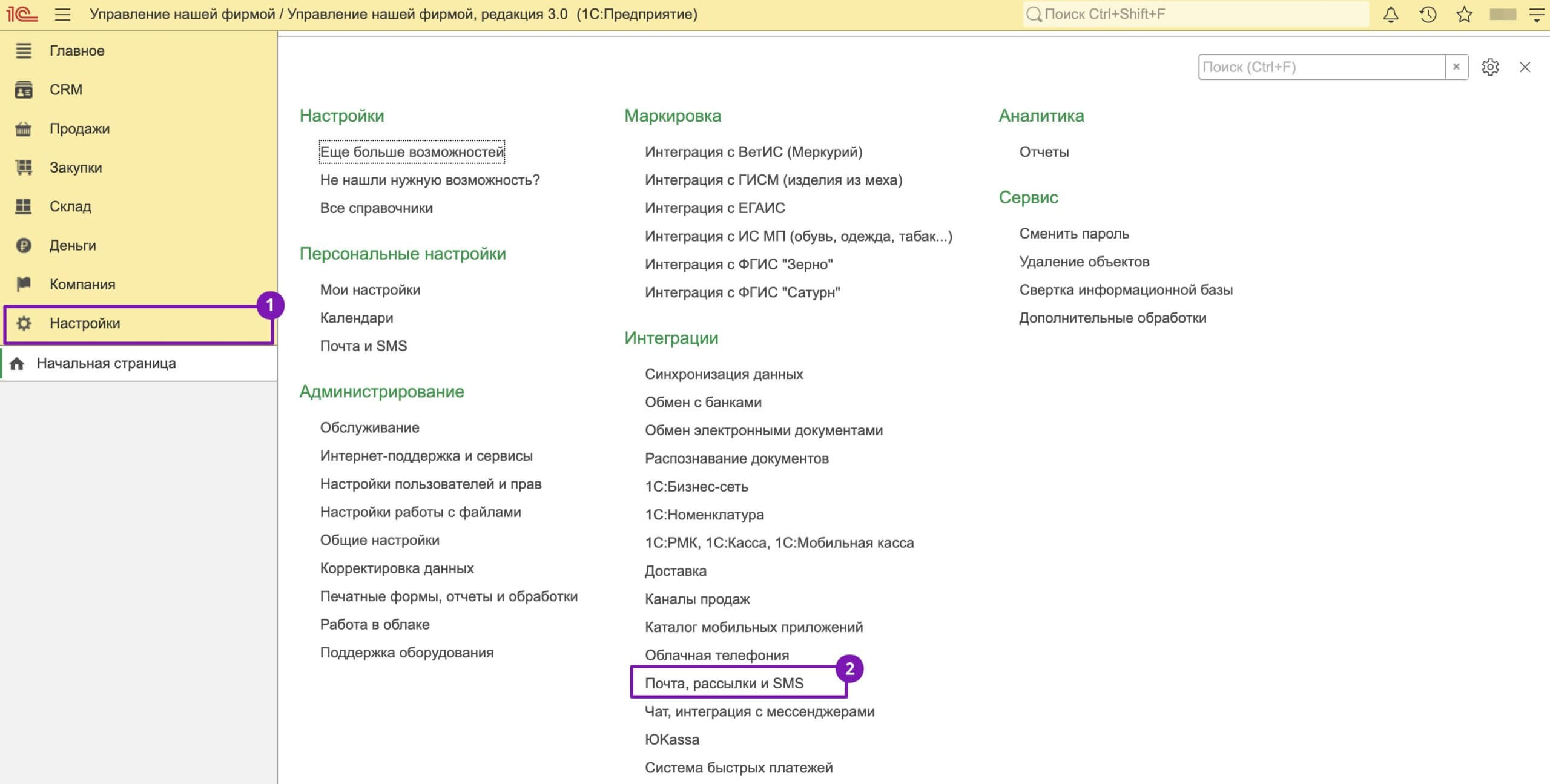
Task: Open Еще больше возможностей
Action: 412,152
